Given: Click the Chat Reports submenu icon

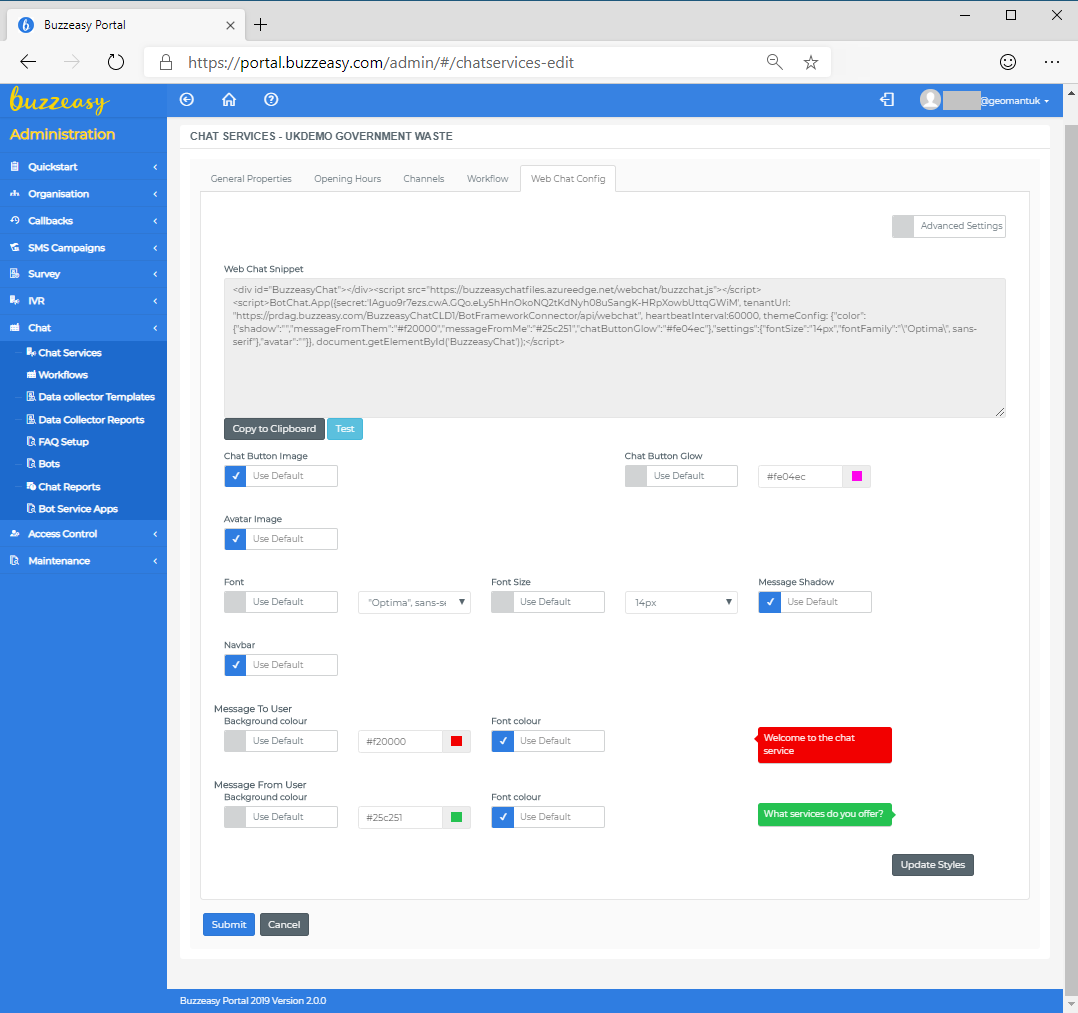Looking at the screenshot, I should coord(31,486).
